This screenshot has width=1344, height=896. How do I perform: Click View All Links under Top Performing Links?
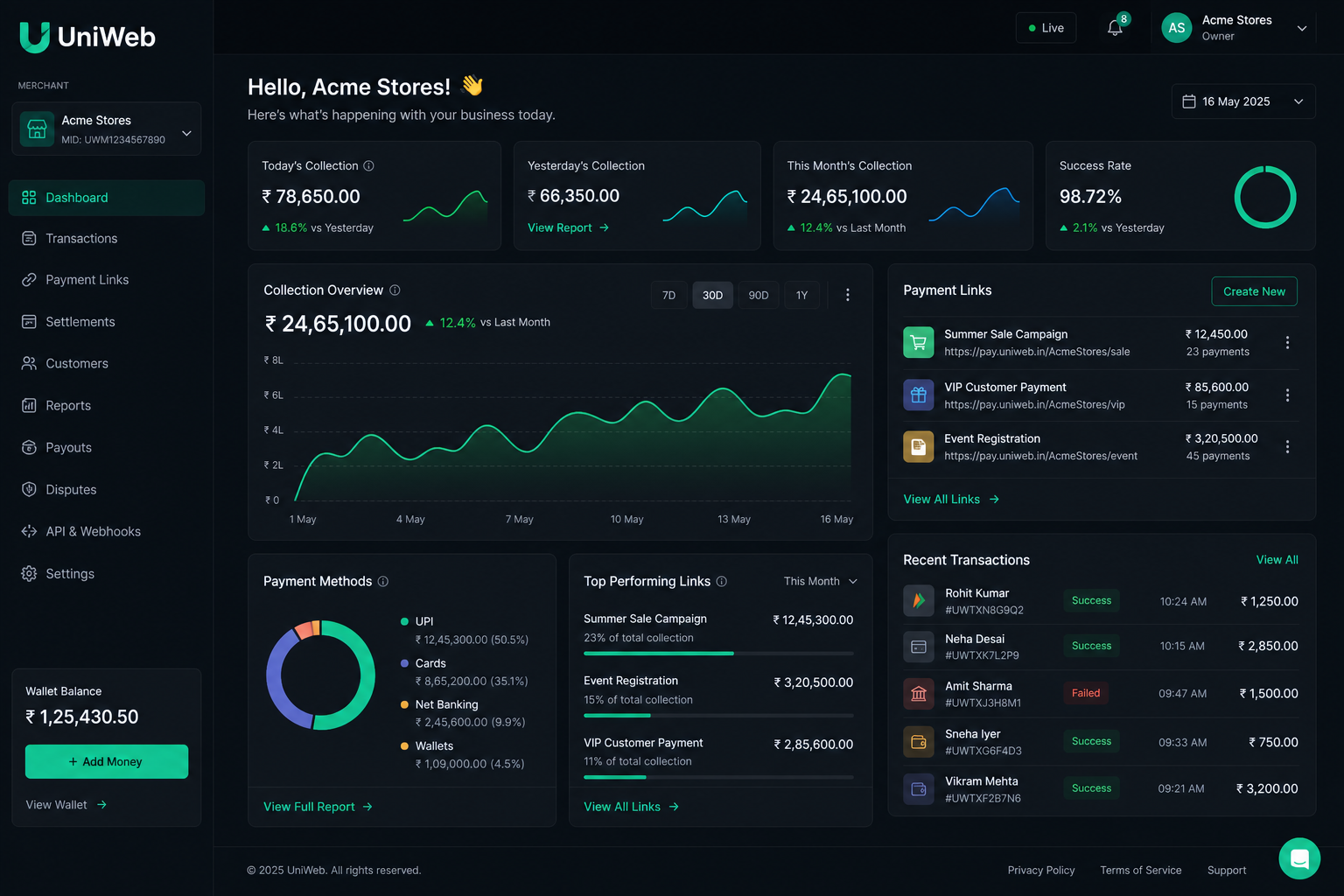(x=631, y=807)
